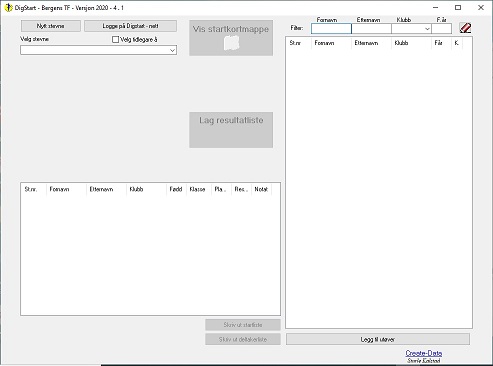
Task: Click 'Logge på Digstart - nett' button
Action: 130,26
